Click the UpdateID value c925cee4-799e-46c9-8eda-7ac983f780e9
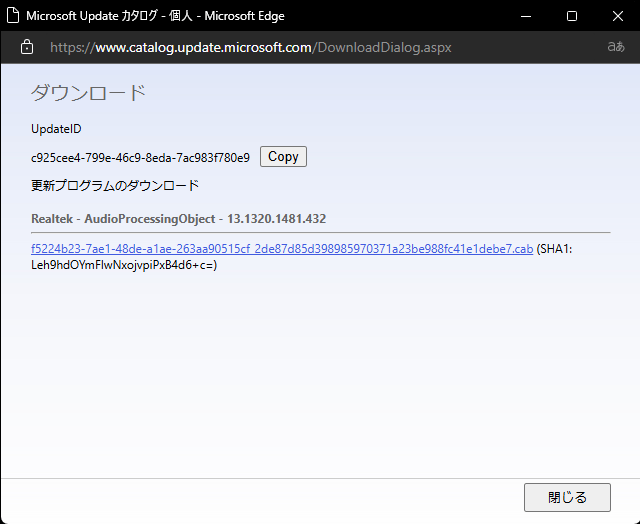 140,158
